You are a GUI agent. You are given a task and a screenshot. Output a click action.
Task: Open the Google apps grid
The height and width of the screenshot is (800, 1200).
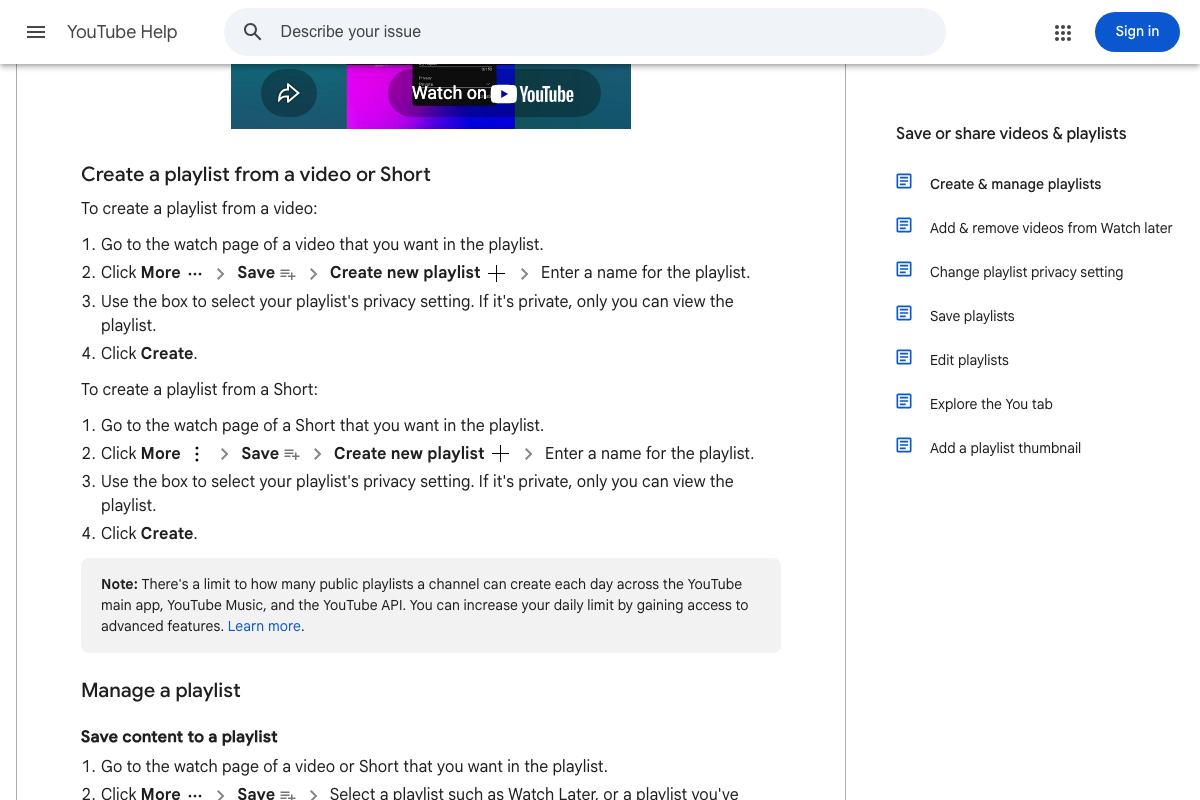[x=1063, y=33]
